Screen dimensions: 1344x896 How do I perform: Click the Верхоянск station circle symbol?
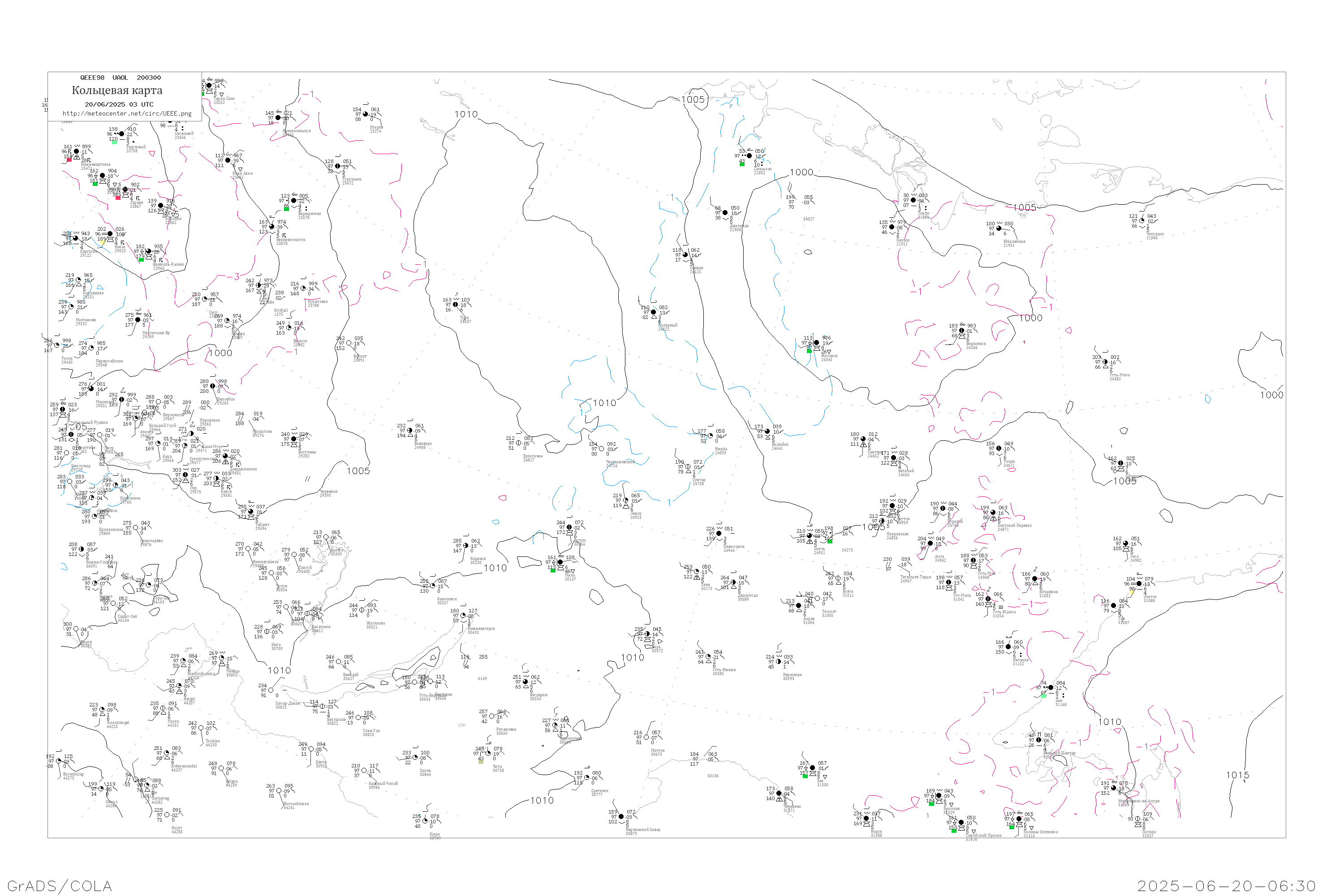962,331
